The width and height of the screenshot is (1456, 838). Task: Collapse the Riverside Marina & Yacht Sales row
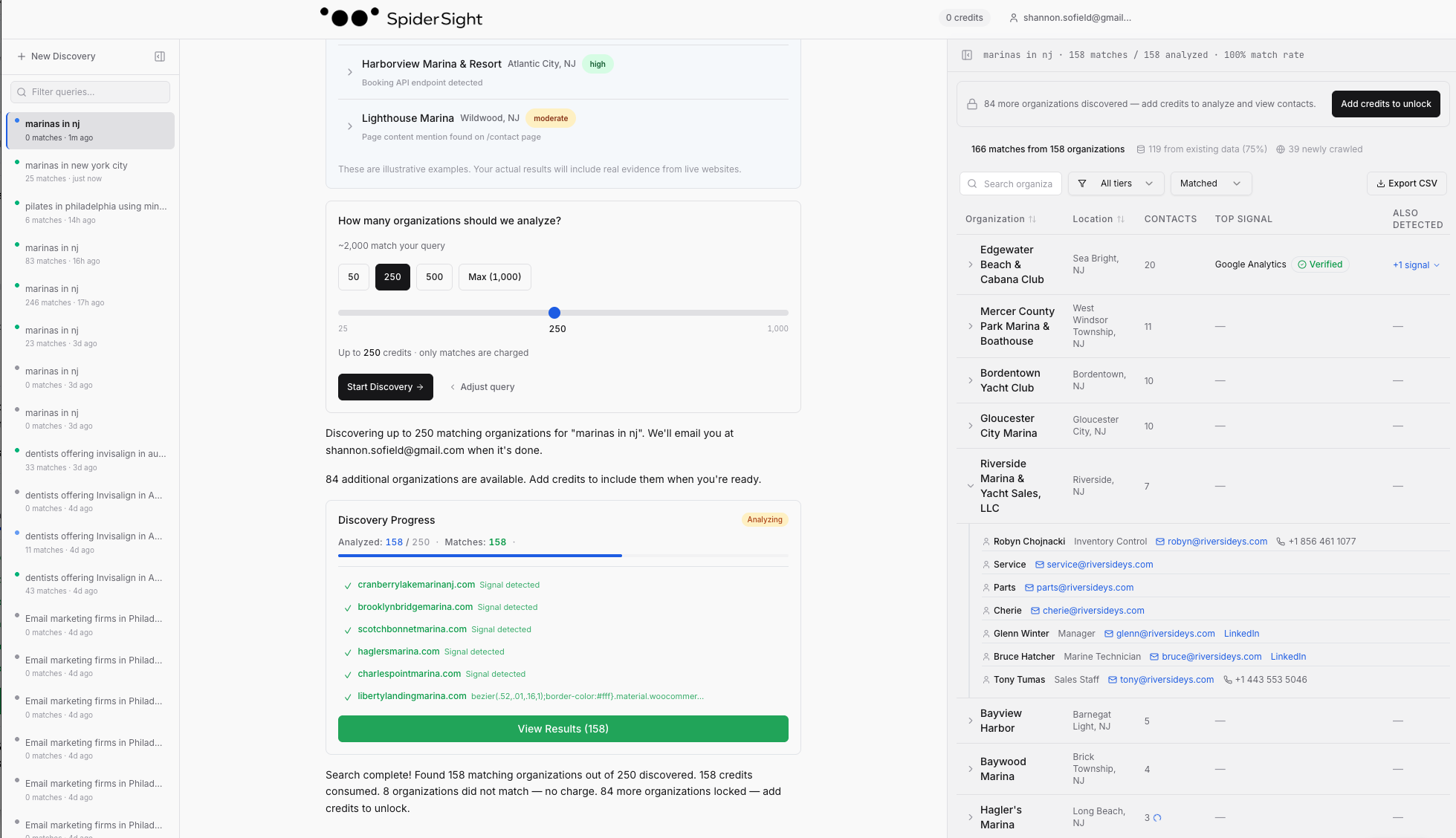coord(970,486)
